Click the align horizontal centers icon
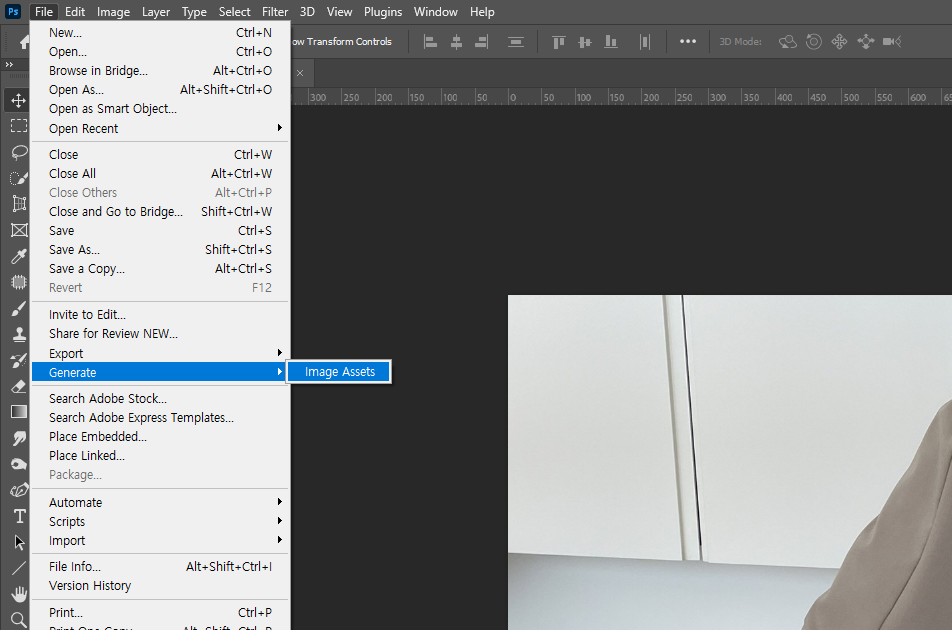 point(457,42)
